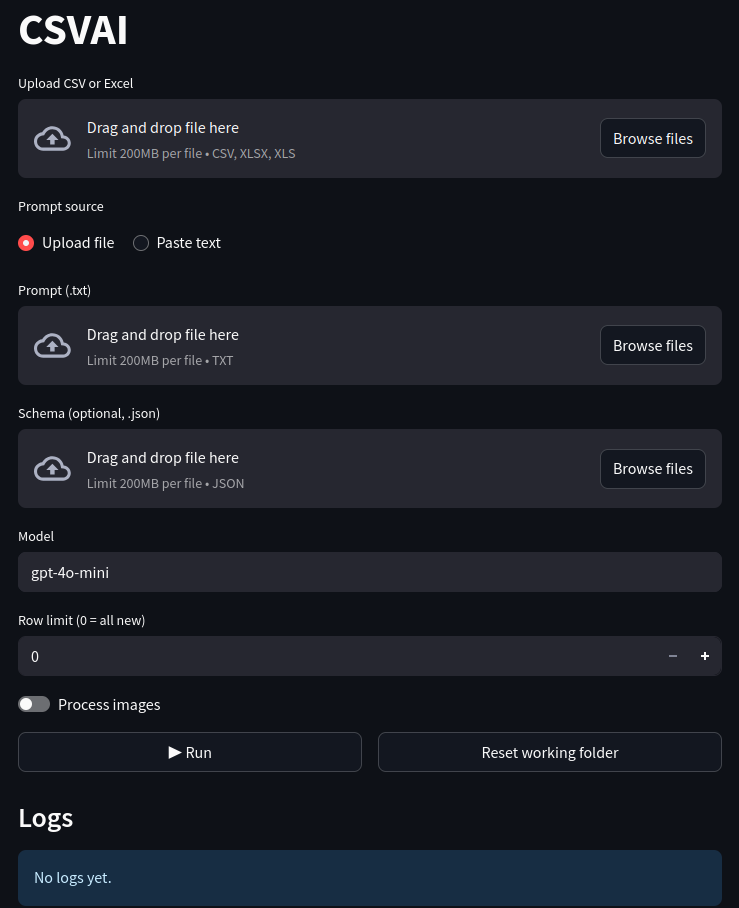Viewport: 739px width, 908px height.
Task: Click the cloud upload icon for CSV or Excel
Action: point(53,139)
